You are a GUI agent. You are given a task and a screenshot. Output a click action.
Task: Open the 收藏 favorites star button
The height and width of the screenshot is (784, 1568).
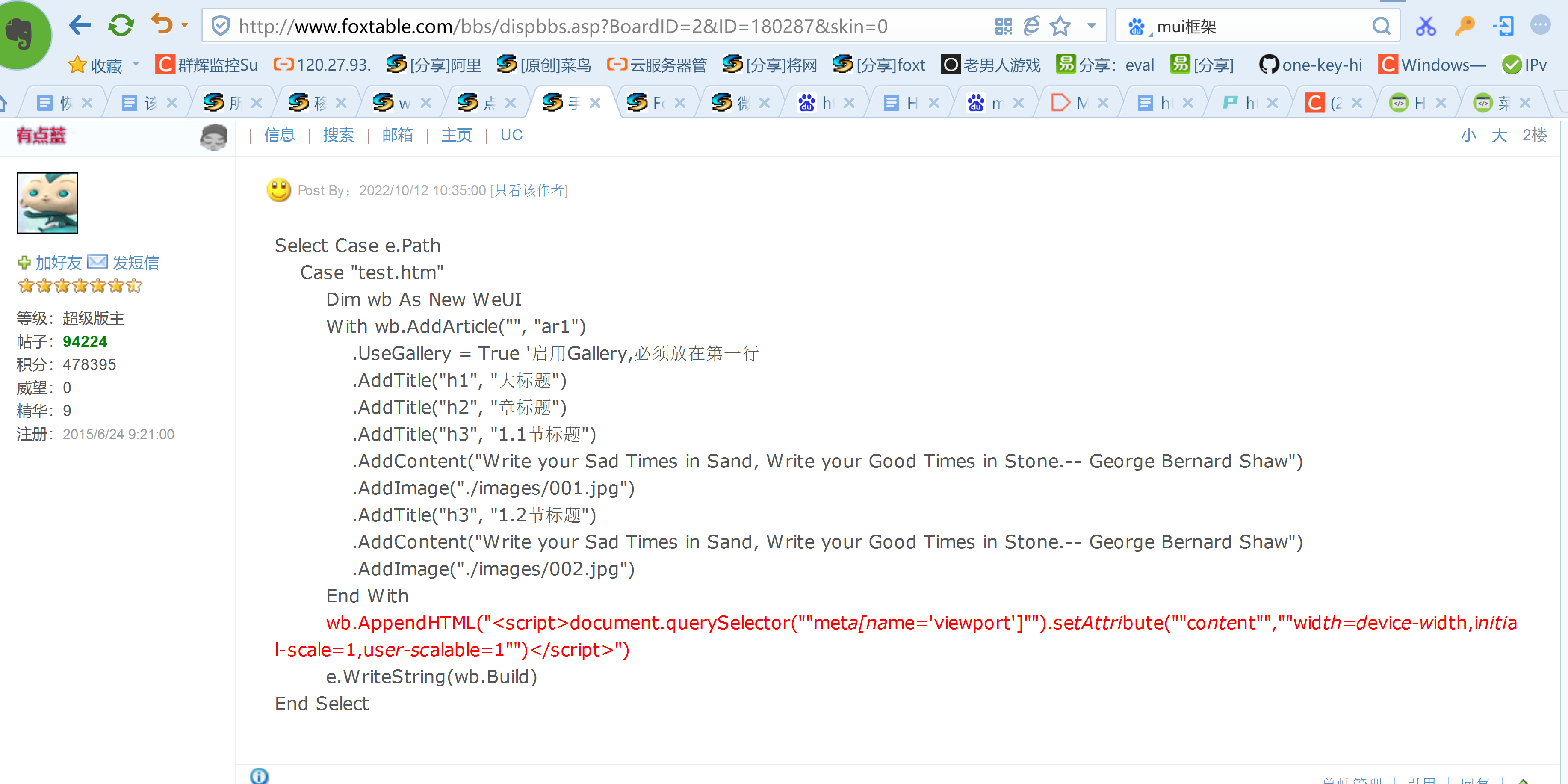tap(95, 65)
